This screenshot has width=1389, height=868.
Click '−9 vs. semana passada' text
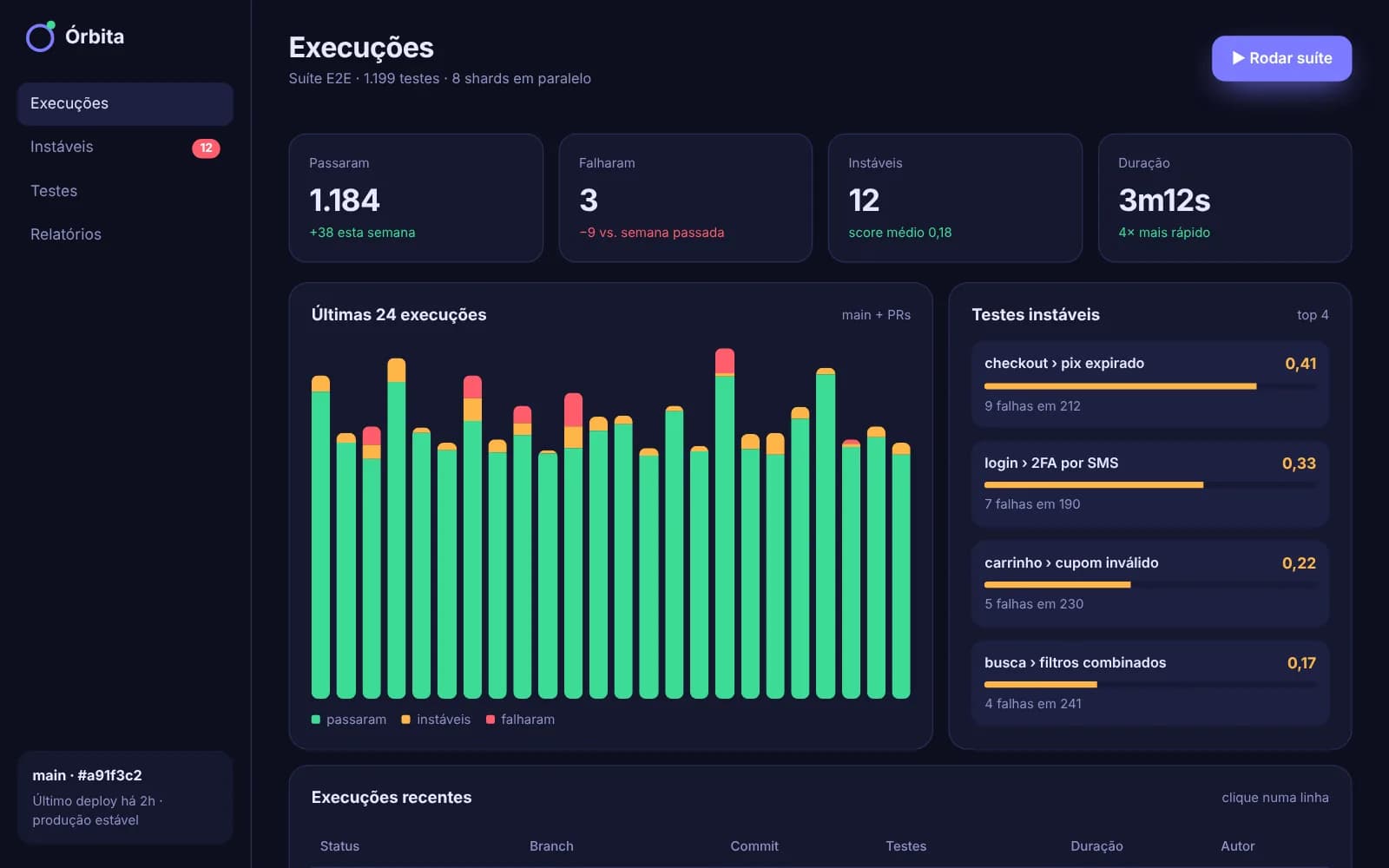click(x=651, y=233)
